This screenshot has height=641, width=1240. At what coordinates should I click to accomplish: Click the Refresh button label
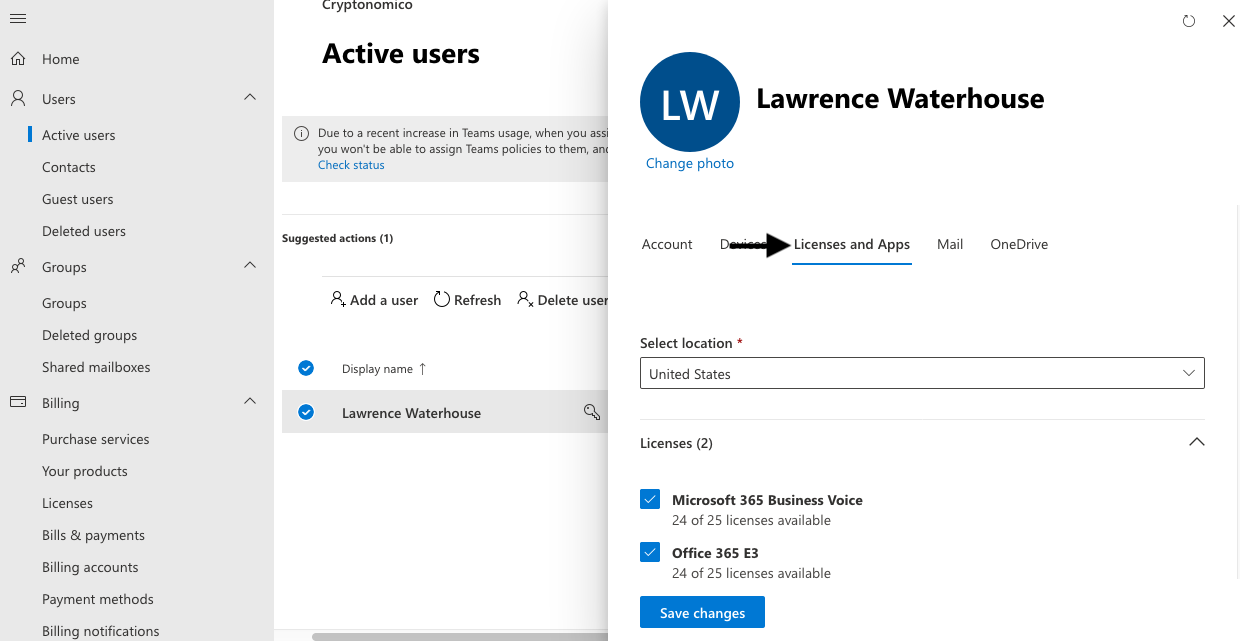click(x=477, y=300)
